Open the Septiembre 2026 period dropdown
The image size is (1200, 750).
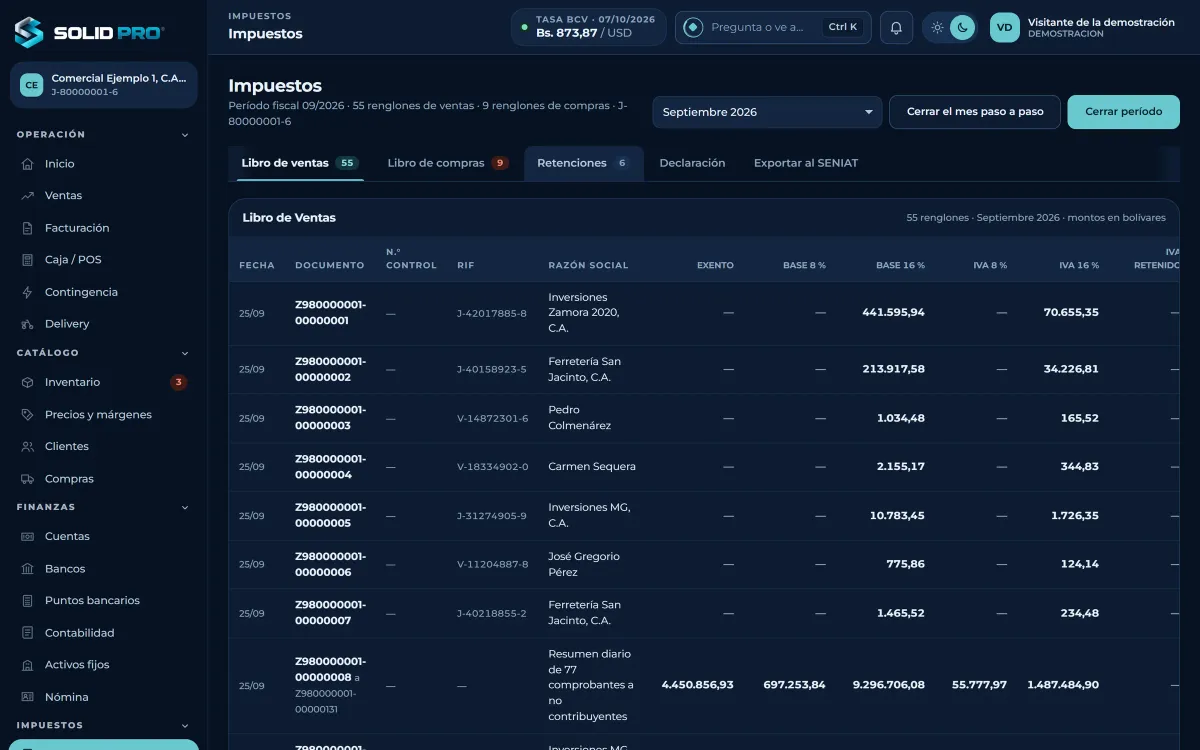point(767,112)
